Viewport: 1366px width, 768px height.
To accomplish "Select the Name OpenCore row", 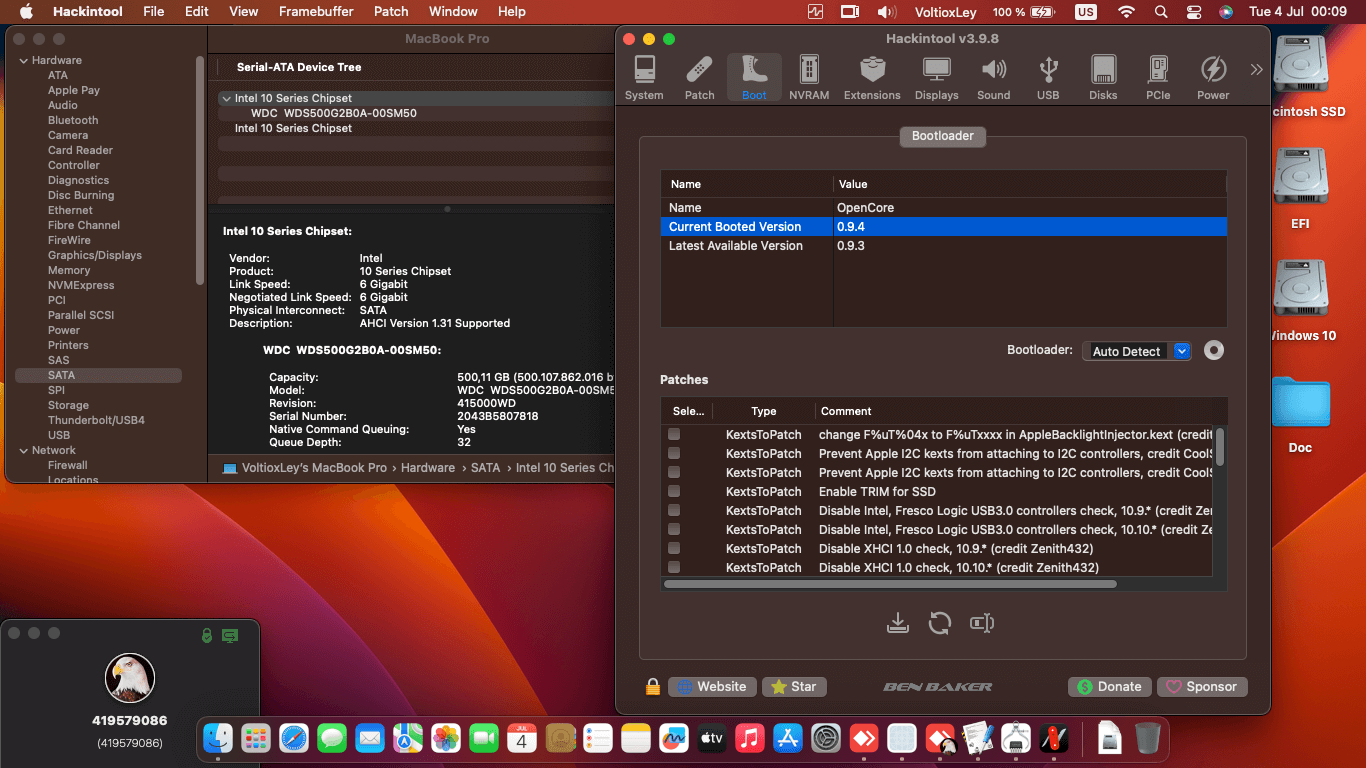I will click(943, 208).
